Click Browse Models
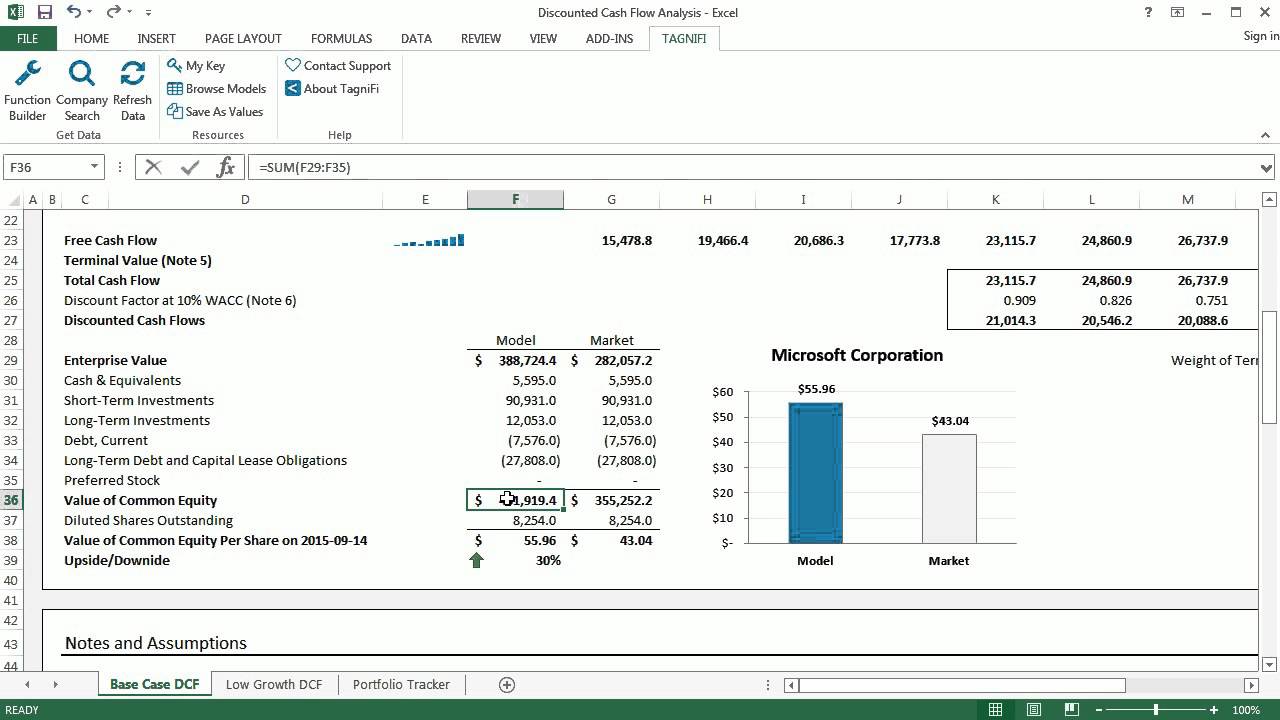The height and width of the screenshot is (720, 1280). click(x=216, y=88)
